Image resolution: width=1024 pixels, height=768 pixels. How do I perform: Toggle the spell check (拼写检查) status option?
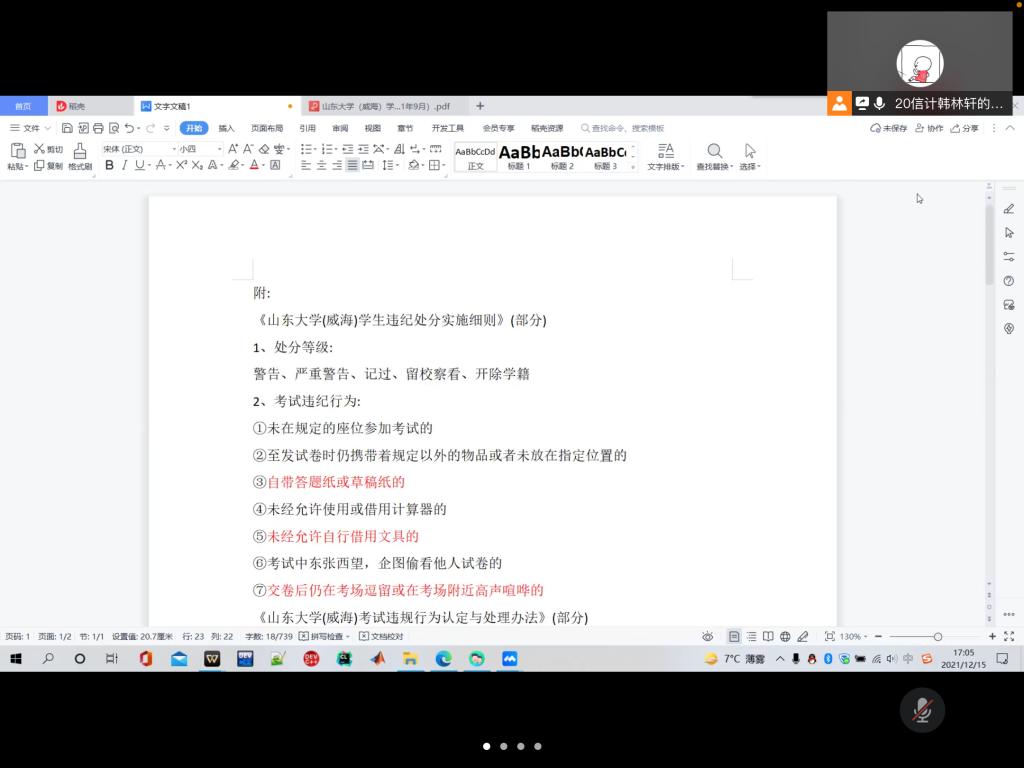click(324, 636)
